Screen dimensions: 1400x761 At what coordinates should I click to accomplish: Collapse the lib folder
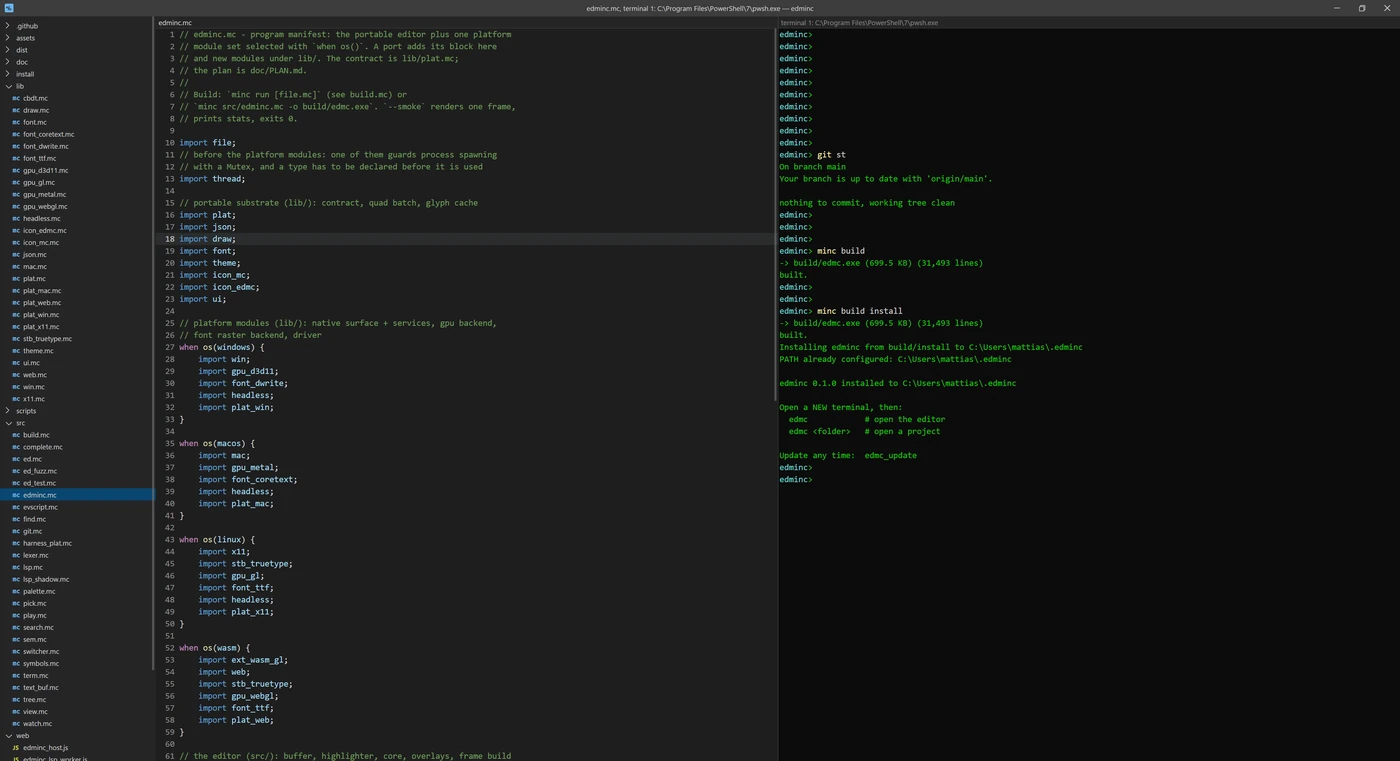8,86
